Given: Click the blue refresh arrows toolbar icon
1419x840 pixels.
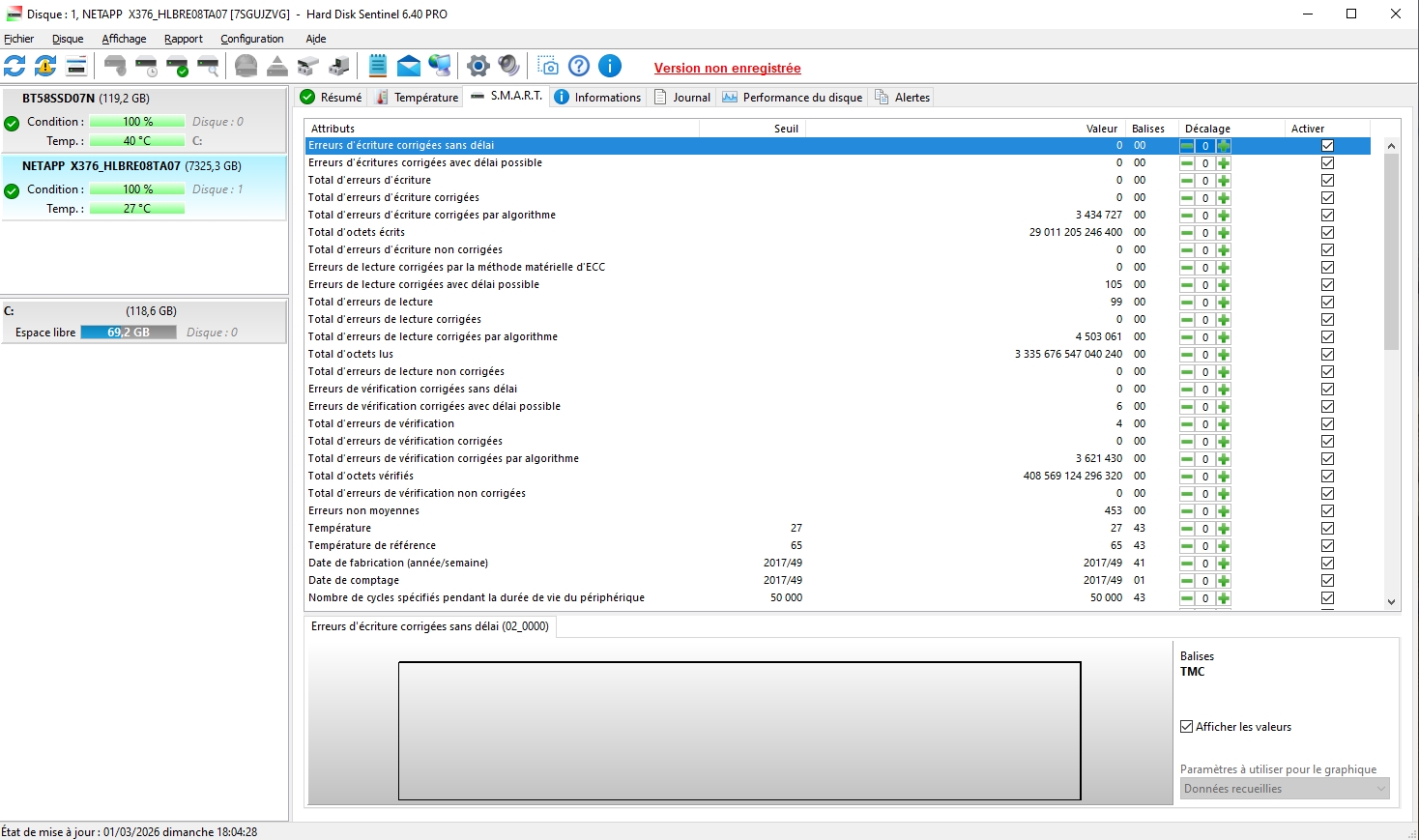Looking at the screenshot, I should [14, 66].
